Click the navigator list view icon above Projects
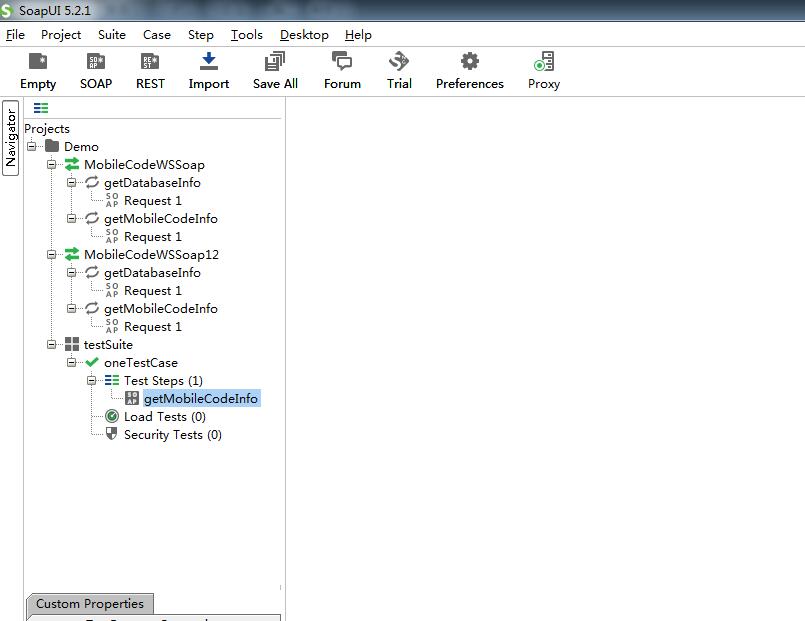This screenshot has height=621, width=805. point(41,108)
